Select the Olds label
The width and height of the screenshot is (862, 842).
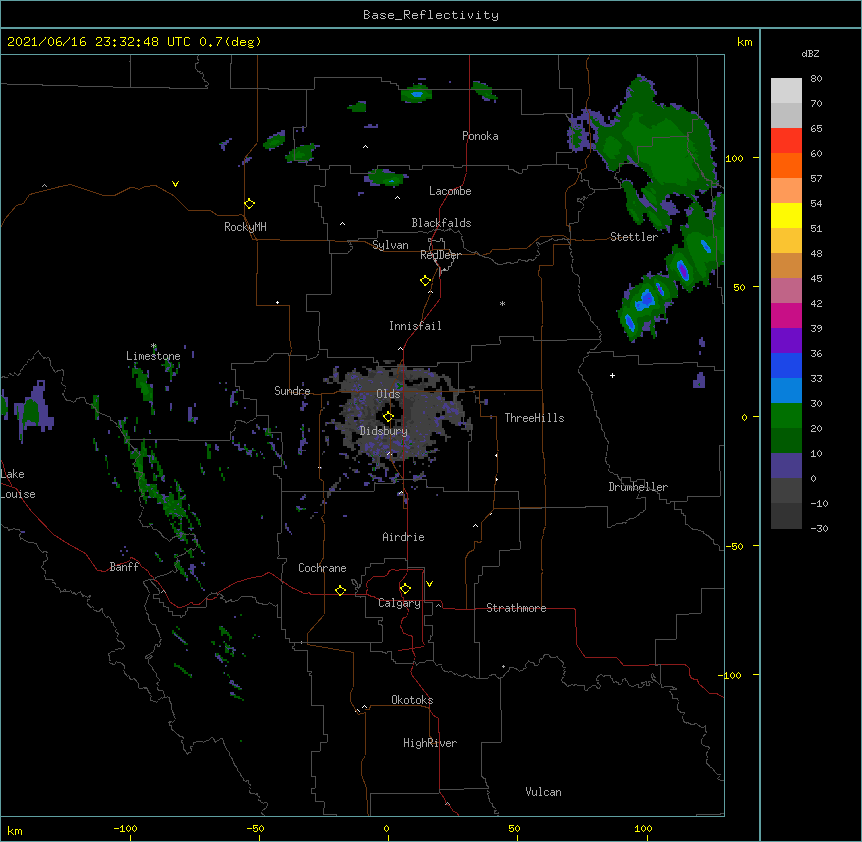(x=388, y=394)
